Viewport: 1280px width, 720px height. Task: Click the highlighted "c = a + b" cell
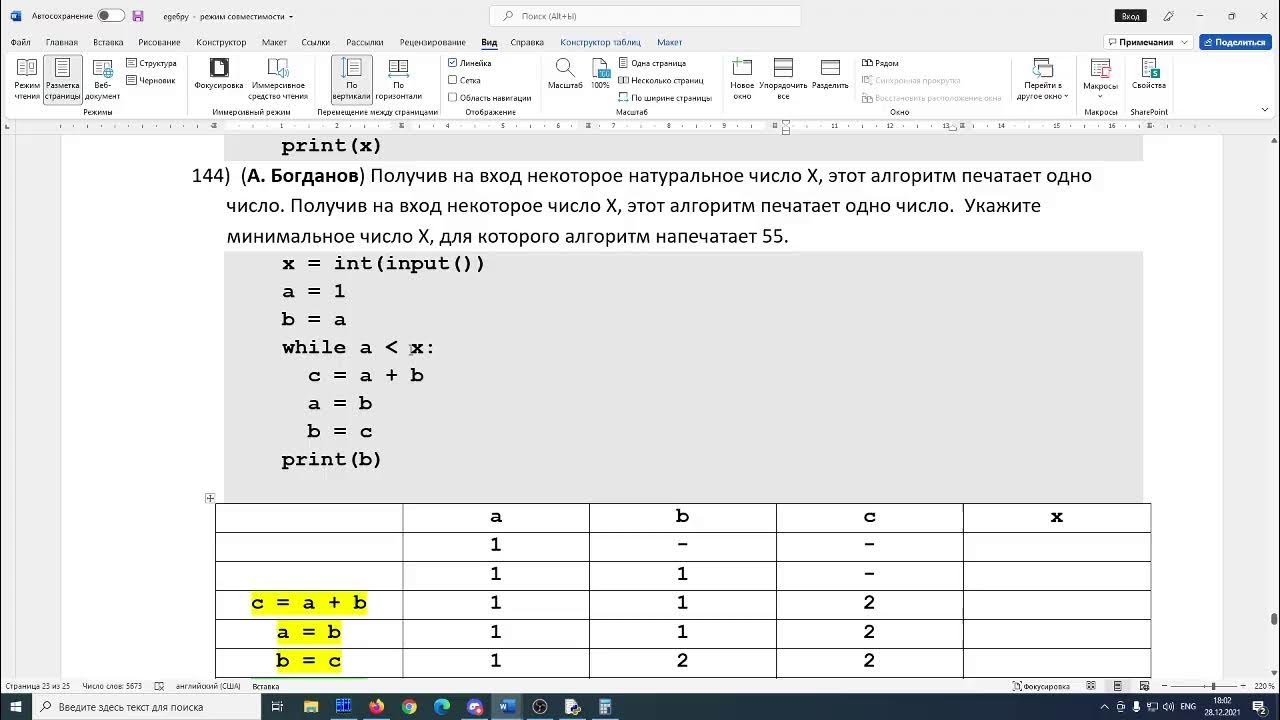(x=309, y=603)
